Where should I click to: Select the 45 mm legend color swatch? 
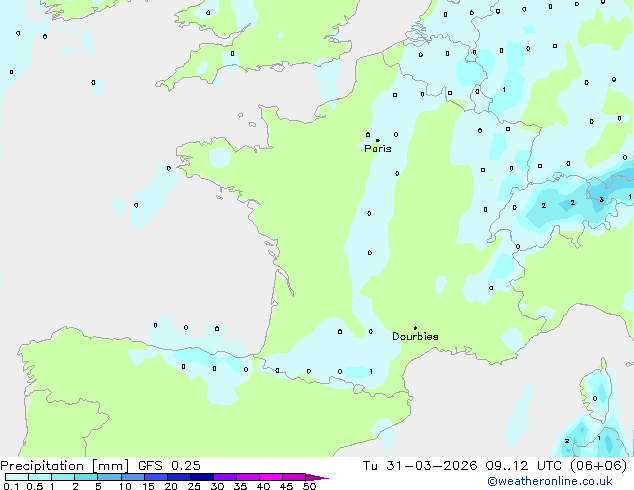[x=294, y=477]
